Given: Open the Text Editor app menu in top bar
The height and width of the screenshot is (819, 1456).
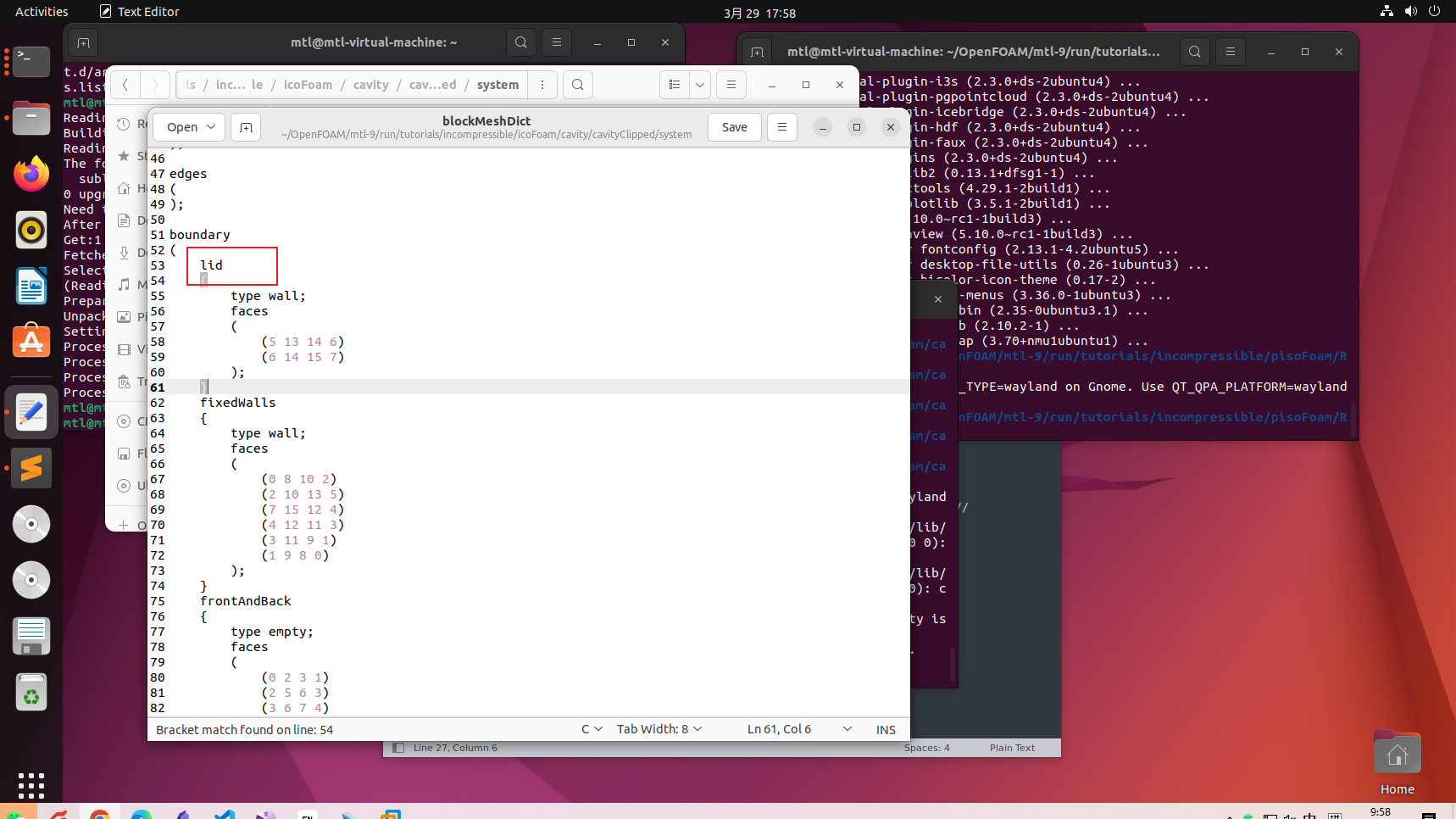Looking at the screenshot, I should pos(140,12).
